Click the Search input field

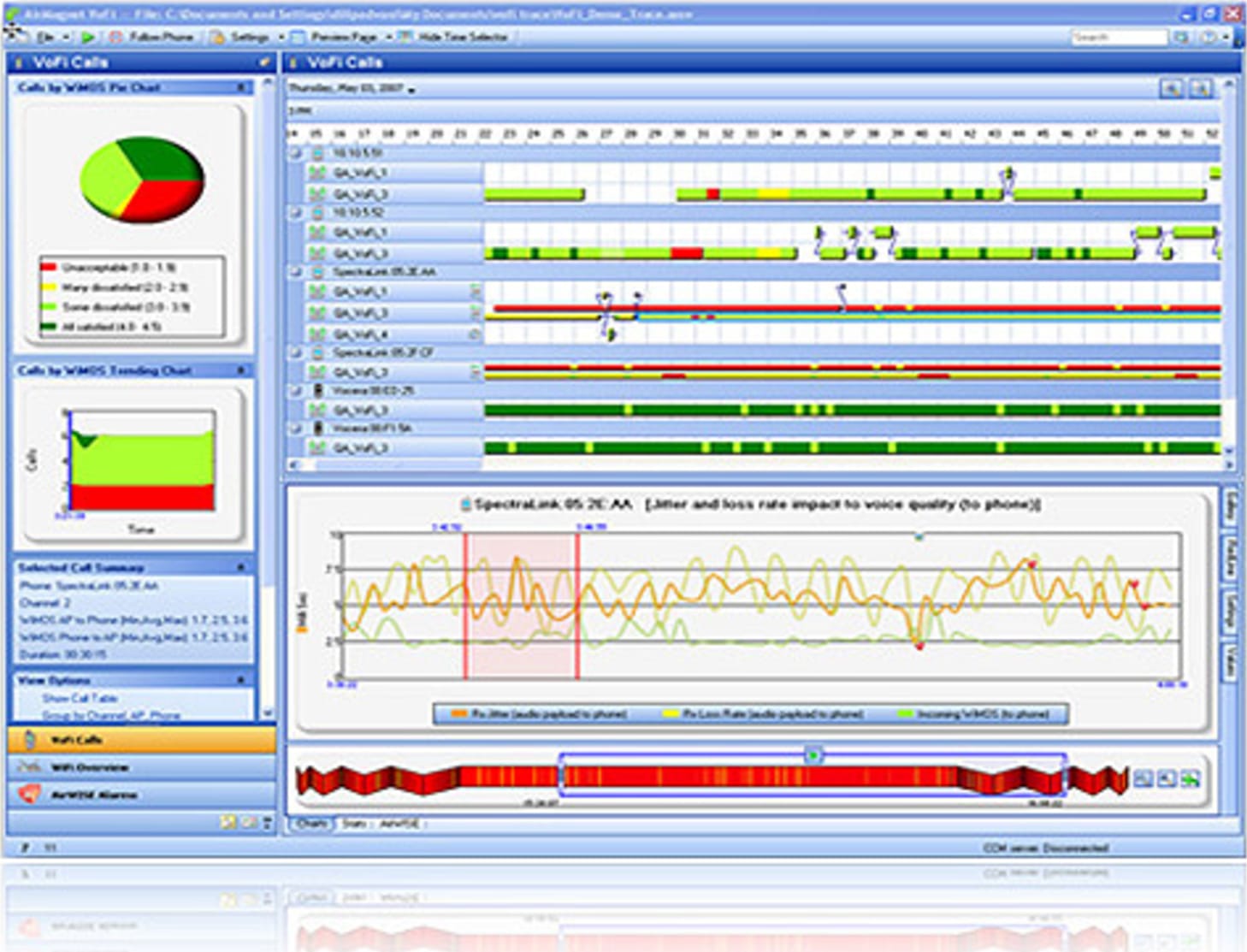pyautogui.click(x=1119, y=38)
